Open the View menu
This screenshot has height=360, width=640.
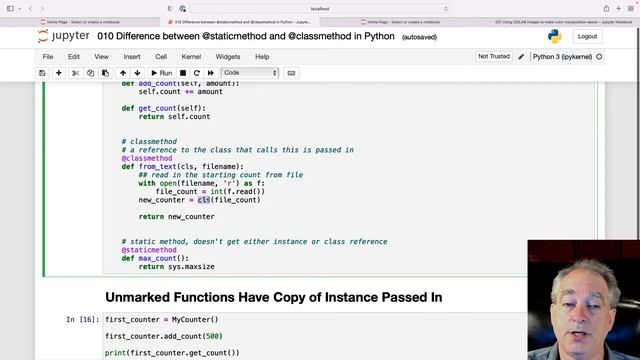(101, 57)
